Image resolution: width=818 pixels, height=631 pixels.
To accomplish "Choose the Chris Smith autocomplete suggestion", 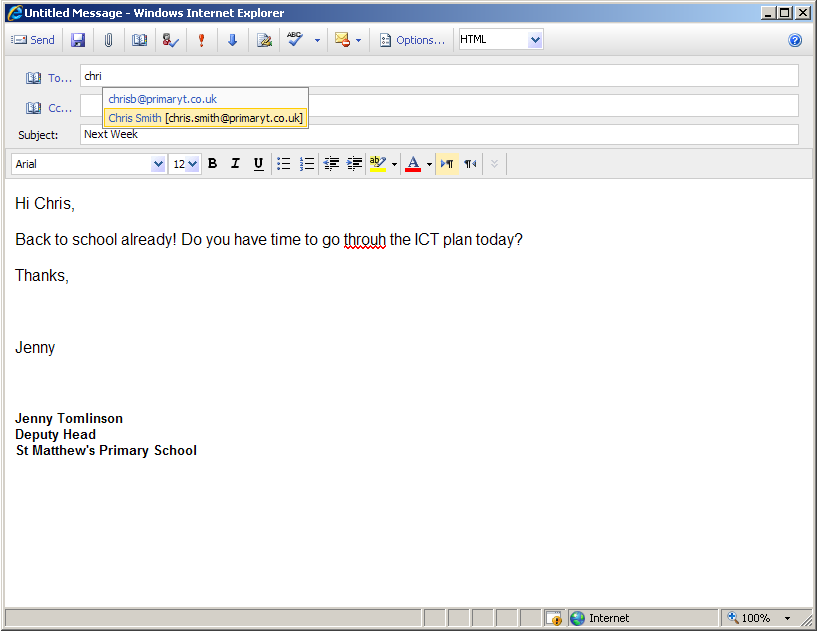I will (x=205, y=118).
